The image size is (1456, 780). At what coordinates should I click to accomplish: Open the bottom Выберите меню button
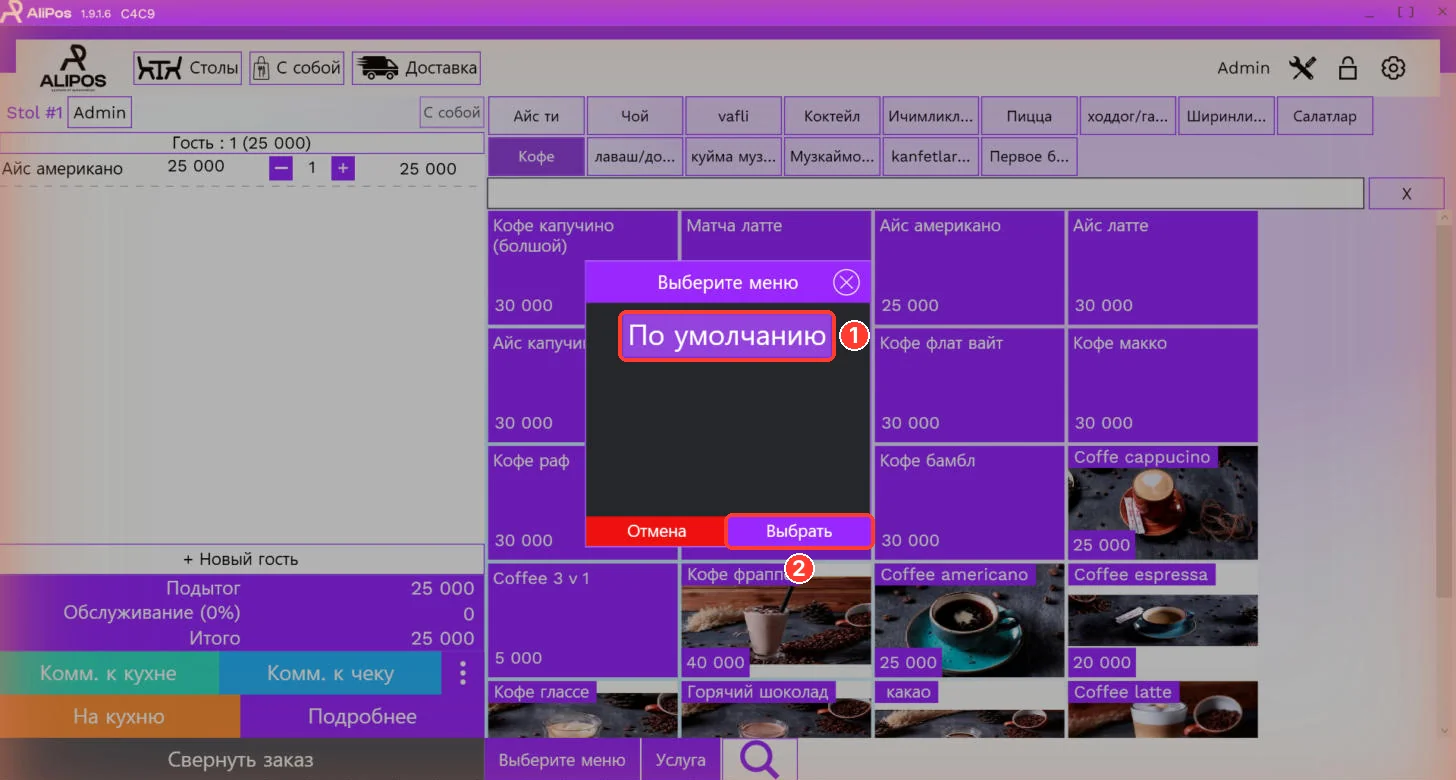562,760
